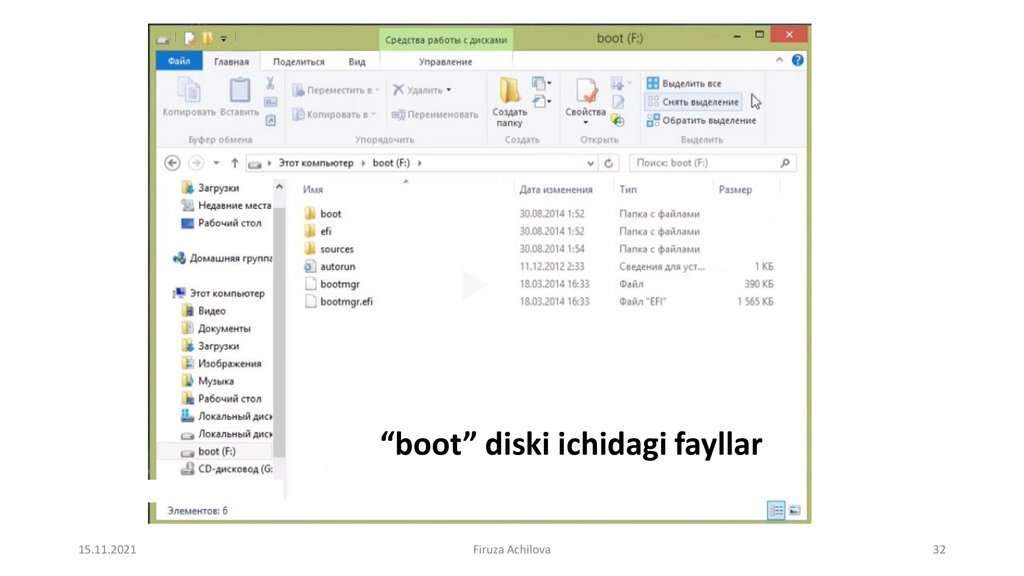1024x576 pixels.
Task: Click Выделить все button
Action: click(684, 83)
